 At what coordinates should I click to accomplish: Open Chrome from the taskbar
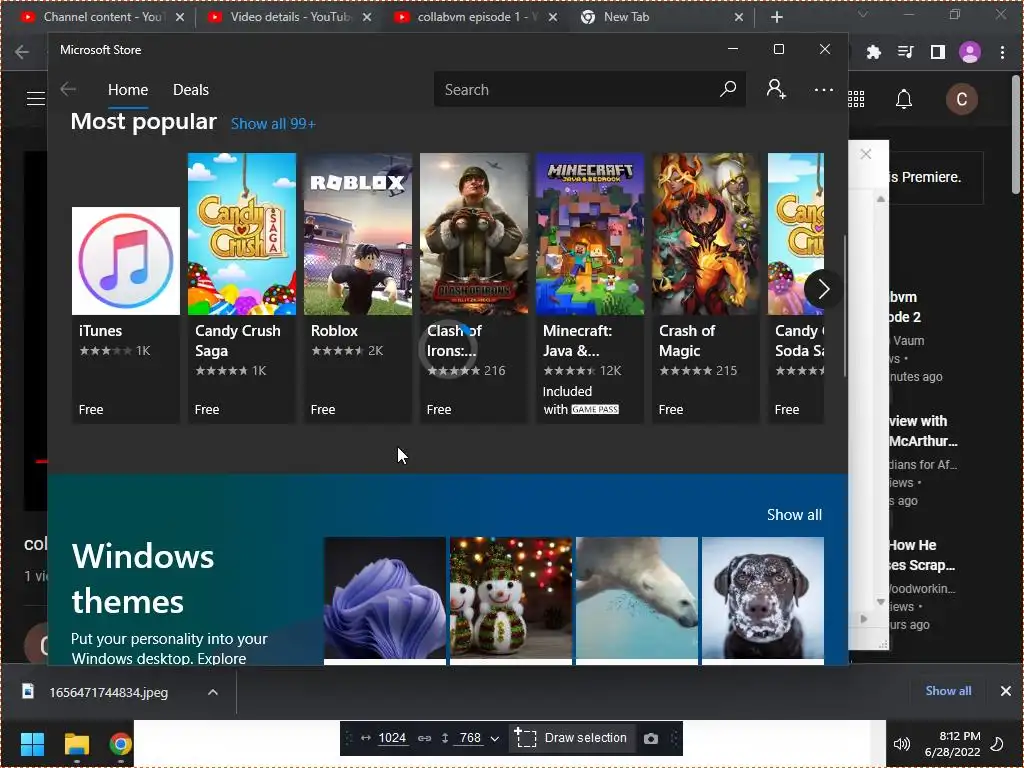point(120,744)
